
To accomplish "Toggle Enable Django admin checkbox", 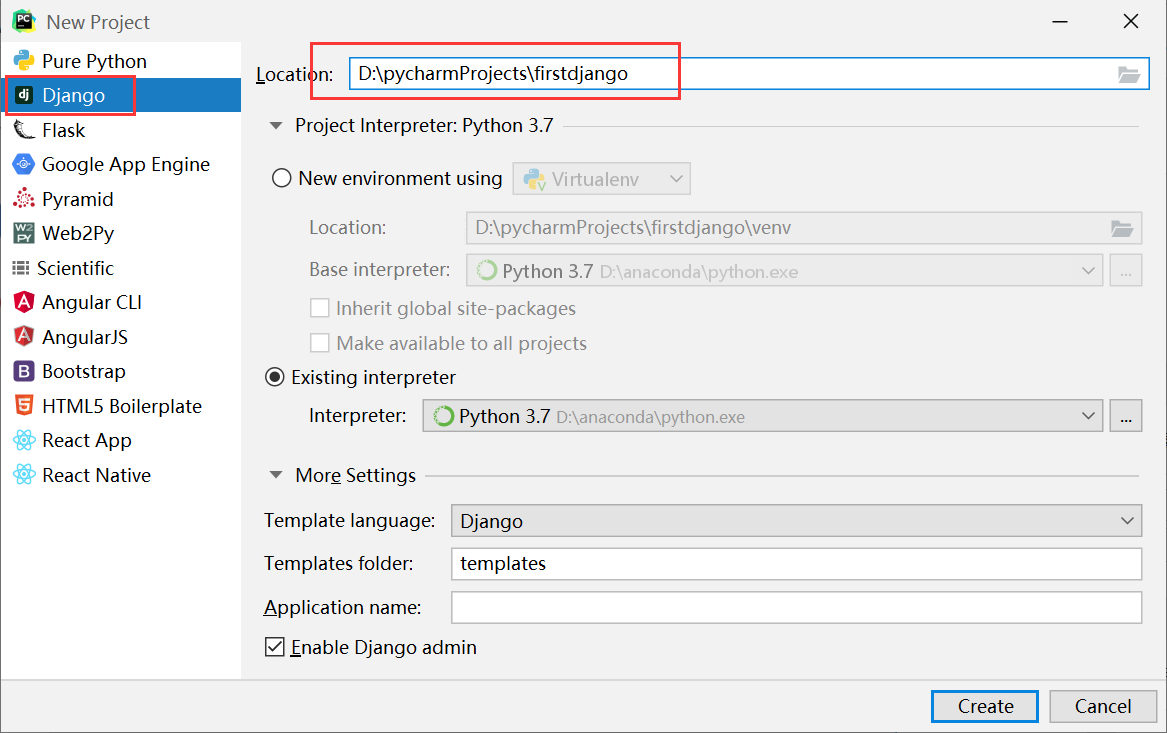I will [x=275, y=647].
